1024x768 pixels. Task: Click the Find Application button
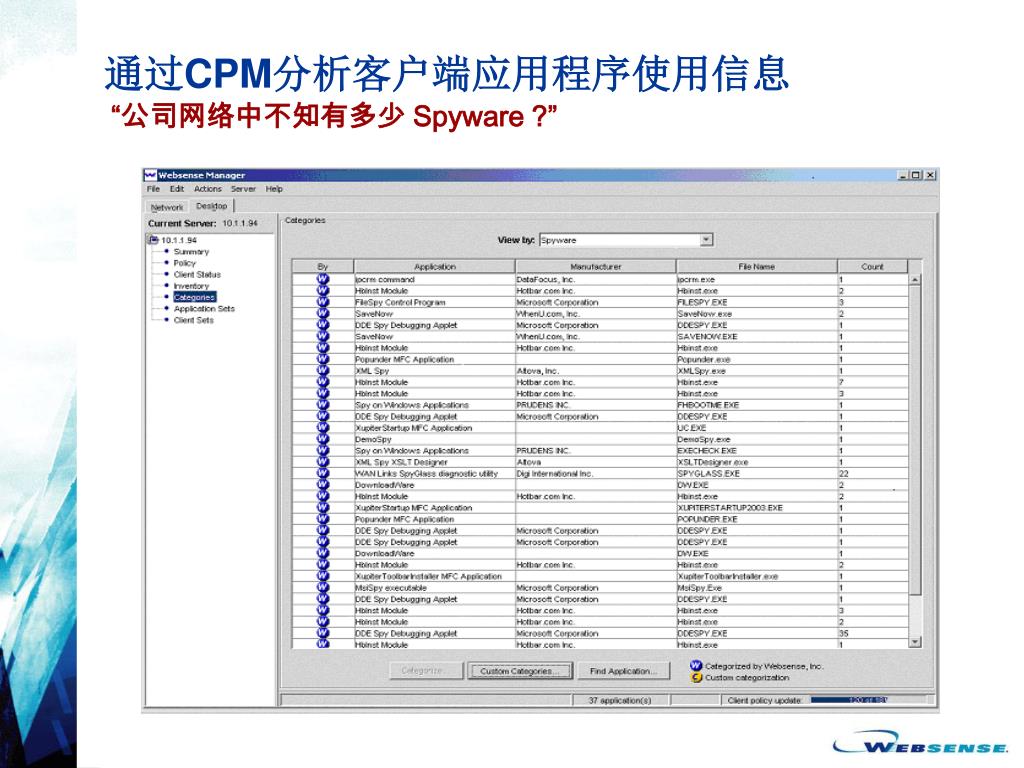pos(624,671)
